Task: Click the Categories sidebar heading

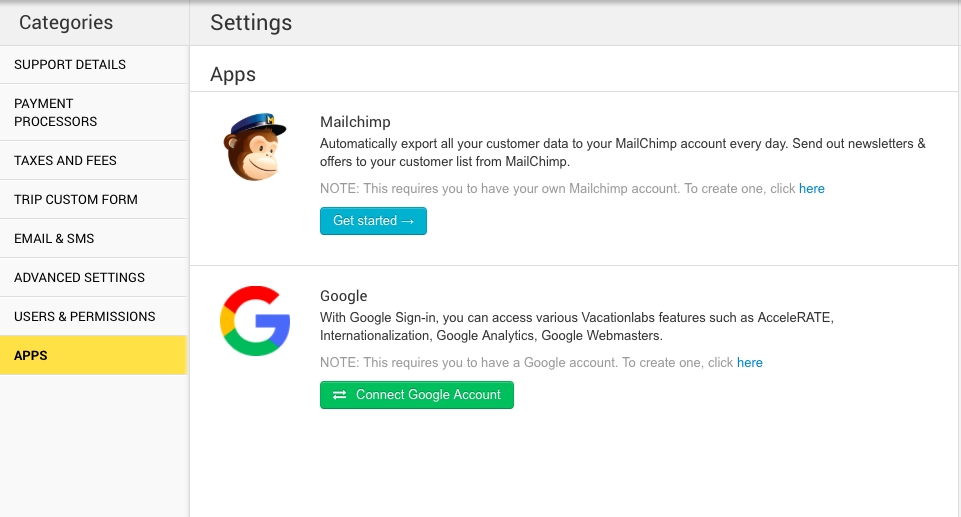Action: point(66,22)
